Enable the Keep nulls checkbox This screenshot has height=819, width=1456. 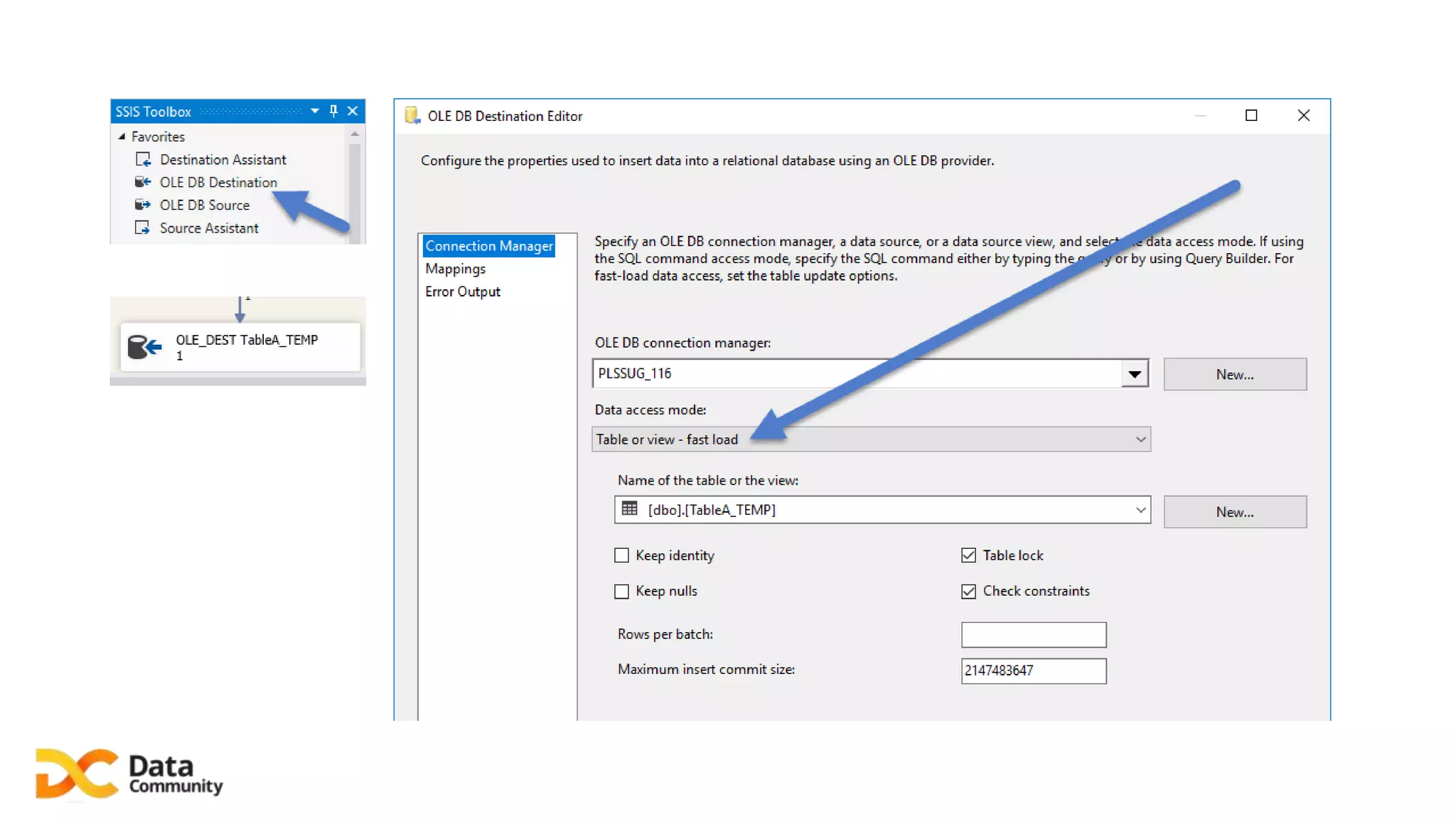click(x=621, y=591)
